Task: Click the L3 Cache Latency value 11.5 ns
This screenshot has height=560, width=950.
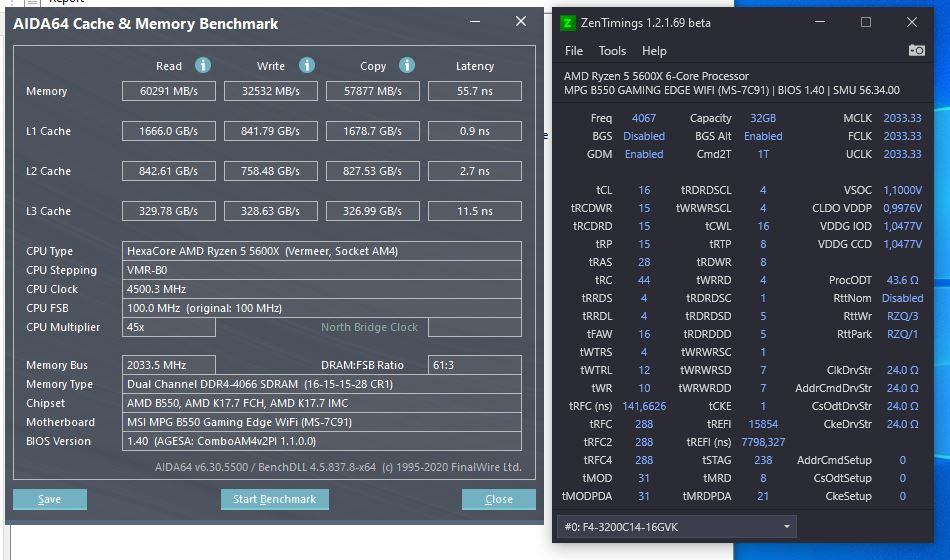Action: coord(474,211)
